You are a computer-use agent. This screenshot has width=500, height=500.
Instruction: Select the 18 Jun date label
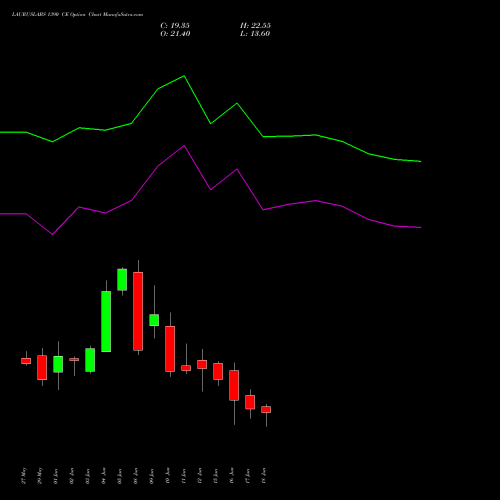pos(264,476)
